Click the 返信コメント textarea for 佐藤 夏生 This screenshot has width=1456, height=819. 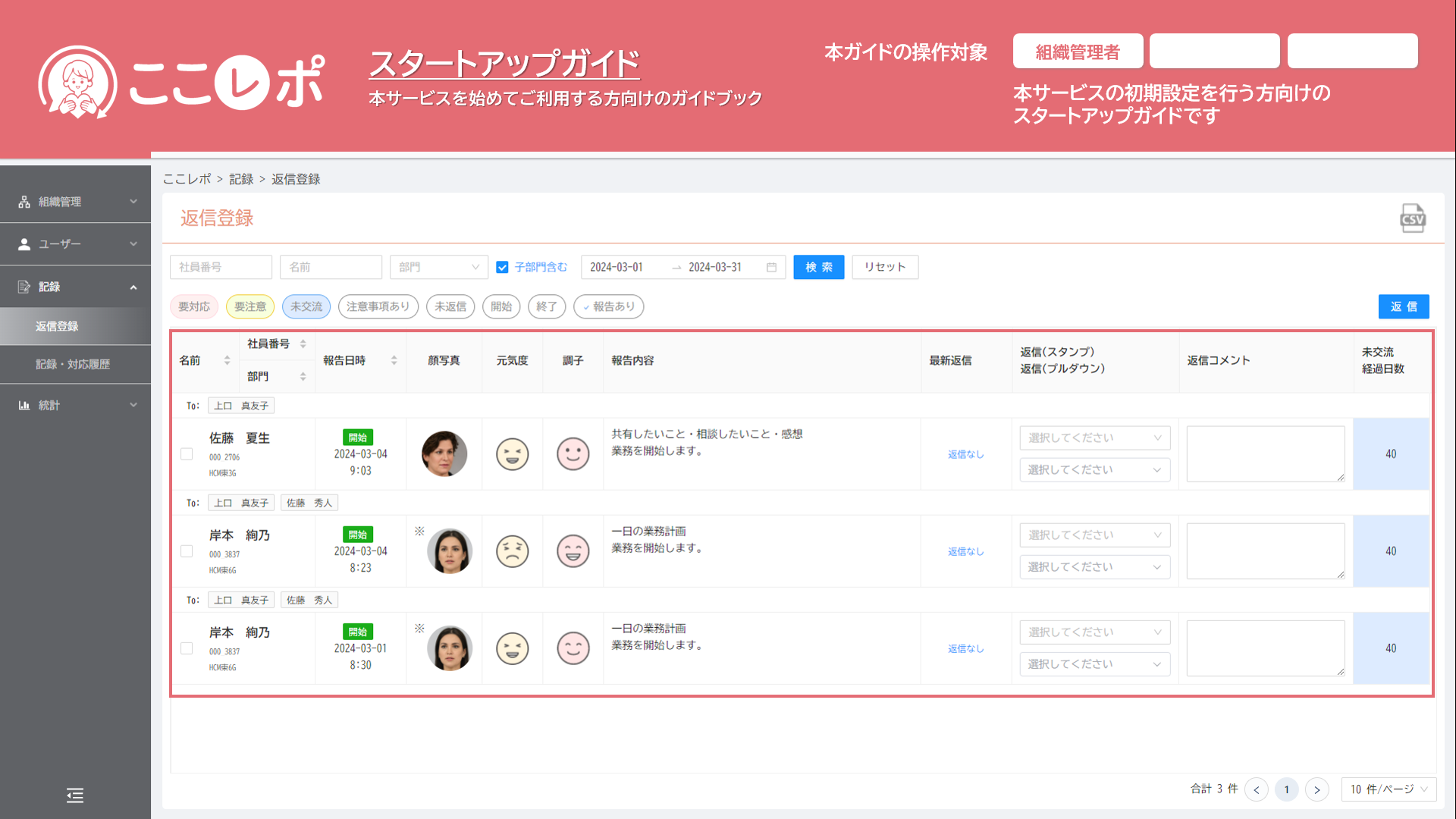(x=1265, y=453)
